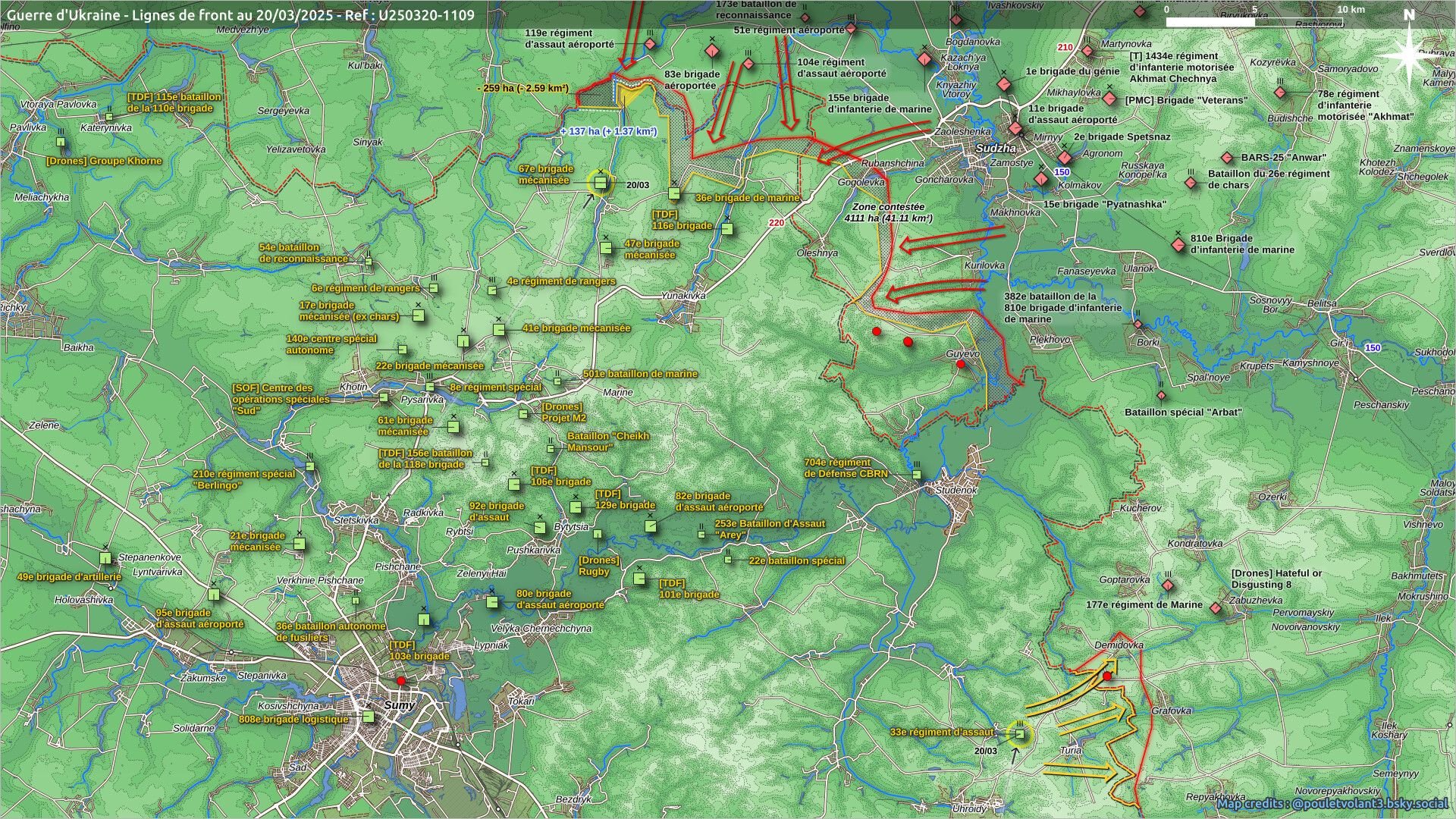Click the Bataillon spécial "Arbat" diamond marker
This screenshot has width=1456, height=819.
tap(1160, 395)
